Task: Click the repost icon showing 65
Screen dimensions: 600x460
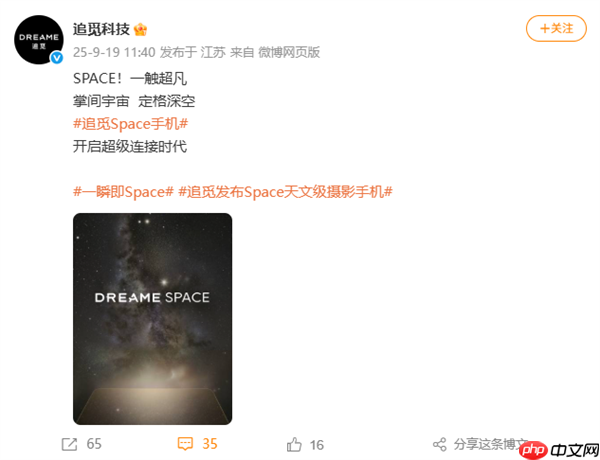Action: (x=69, y=444)
